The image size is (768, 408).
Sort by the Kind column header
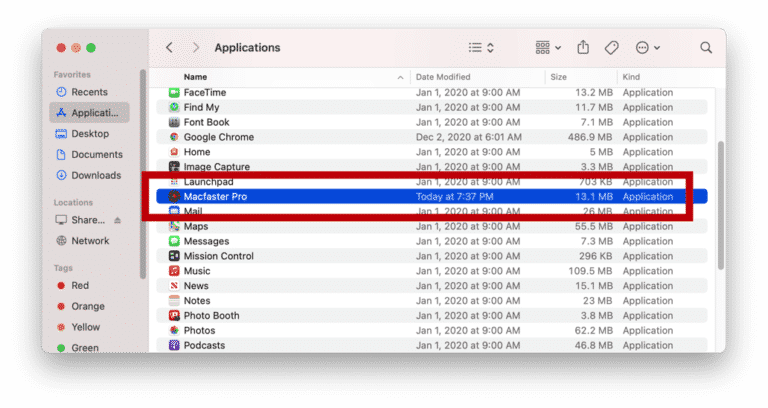(x=631, y=77)
